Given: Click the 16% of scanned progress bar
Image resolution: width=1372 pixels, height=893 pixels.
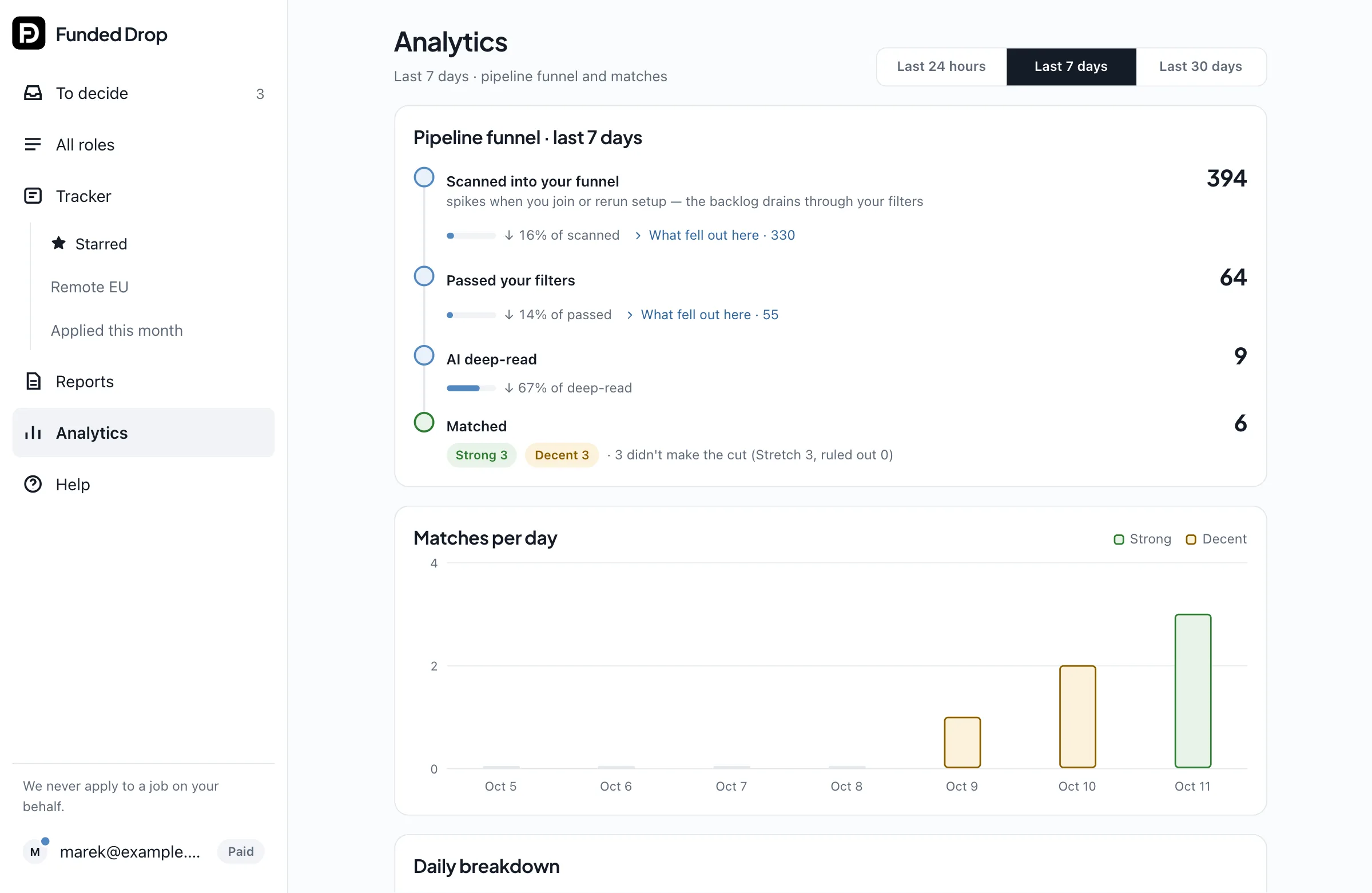Looking at the screenshot, I should 471,235.
